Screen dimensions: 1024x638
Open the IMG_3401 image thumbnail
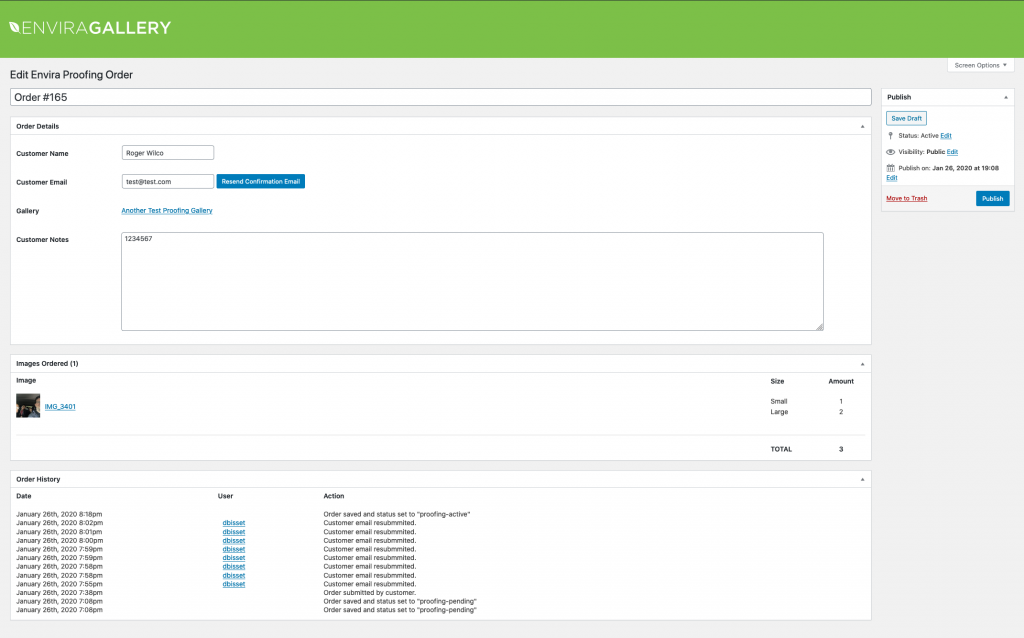28,406
